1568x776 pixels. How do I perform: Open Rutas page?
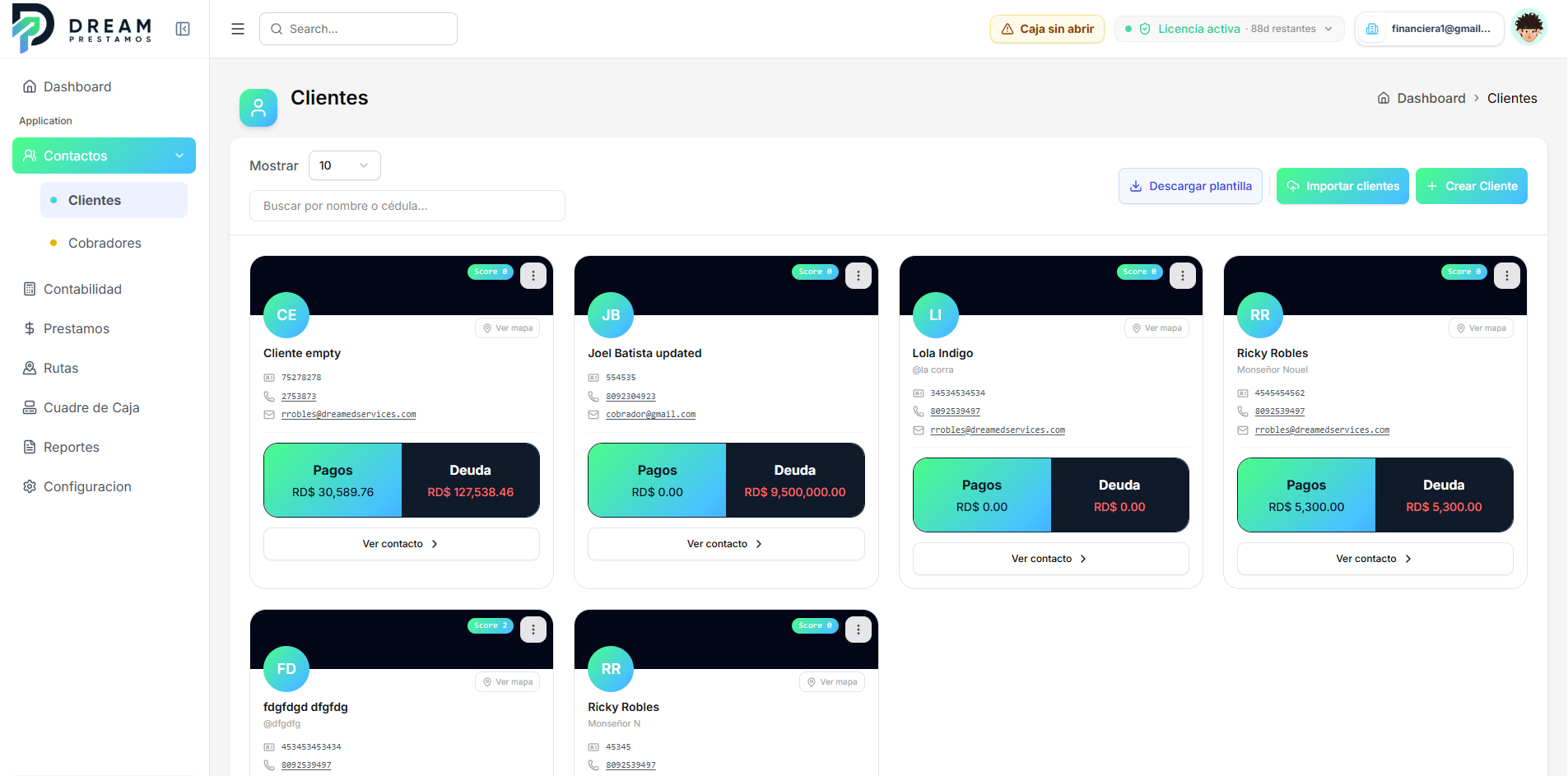coord(105,368)
